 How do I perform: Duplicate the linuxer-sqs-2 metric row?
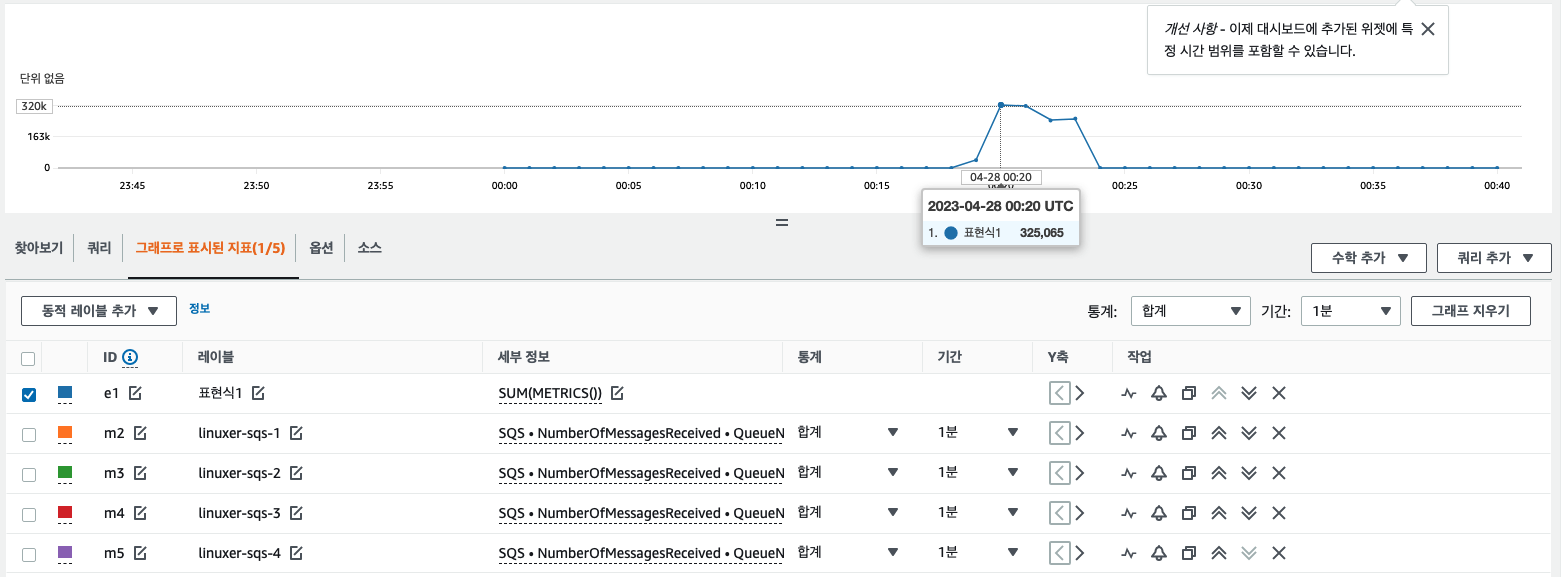(x=1188, y=474)
